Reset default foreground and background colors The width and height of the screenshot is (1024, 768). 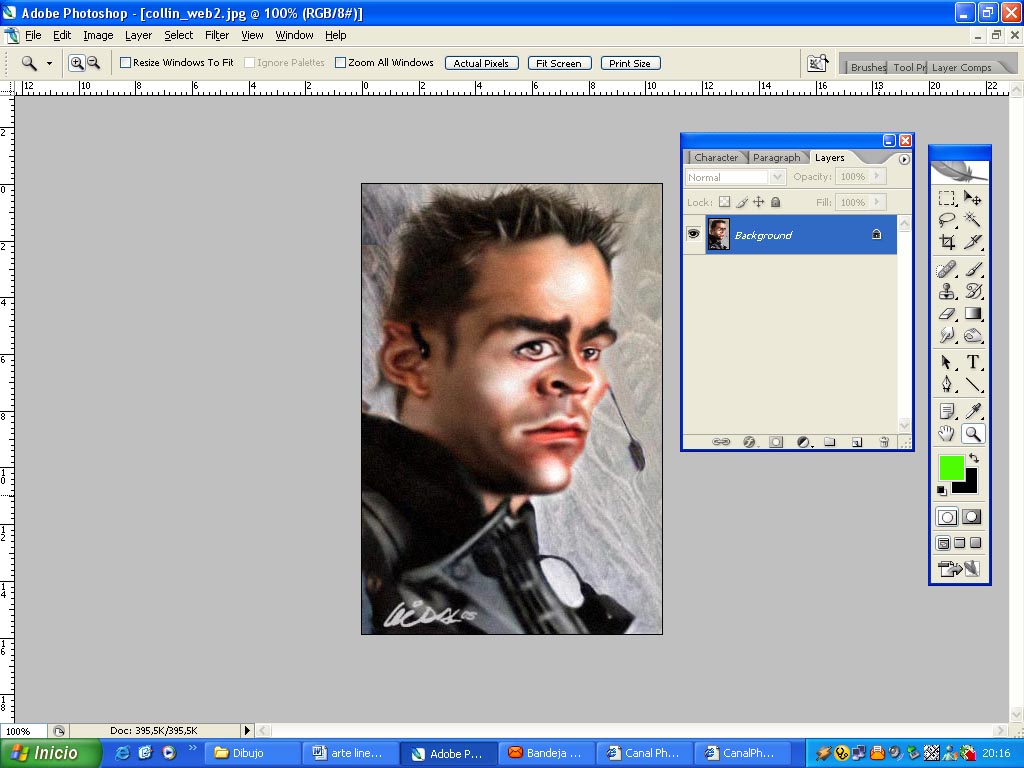click(942, 490)
